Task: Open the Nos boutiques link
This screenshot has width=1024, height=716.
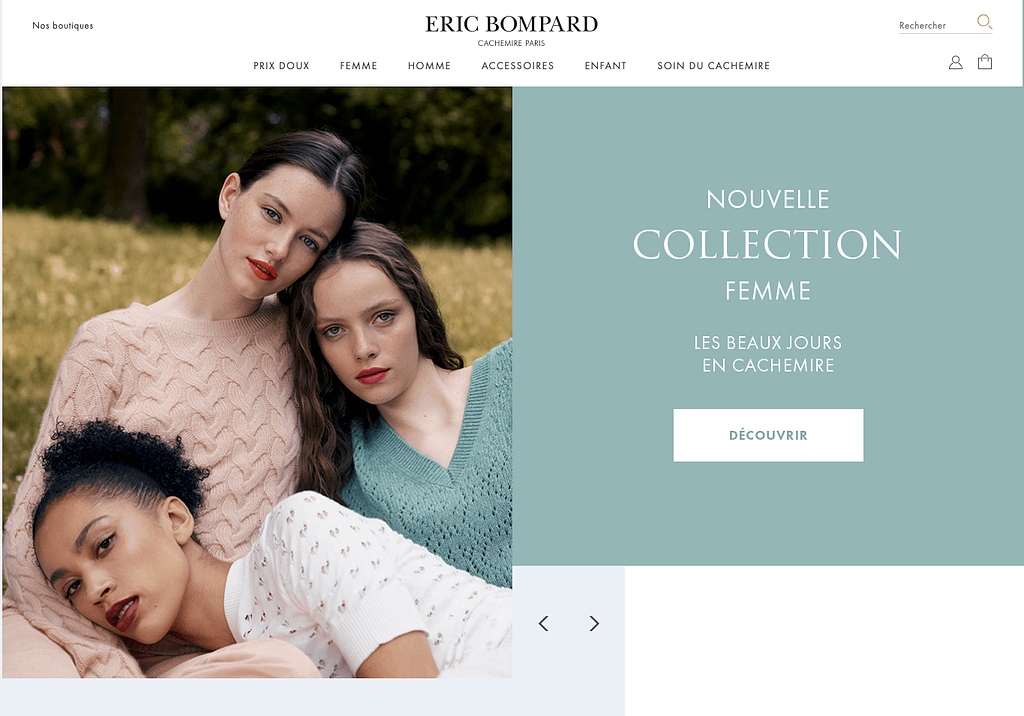Action: [63, 25]
